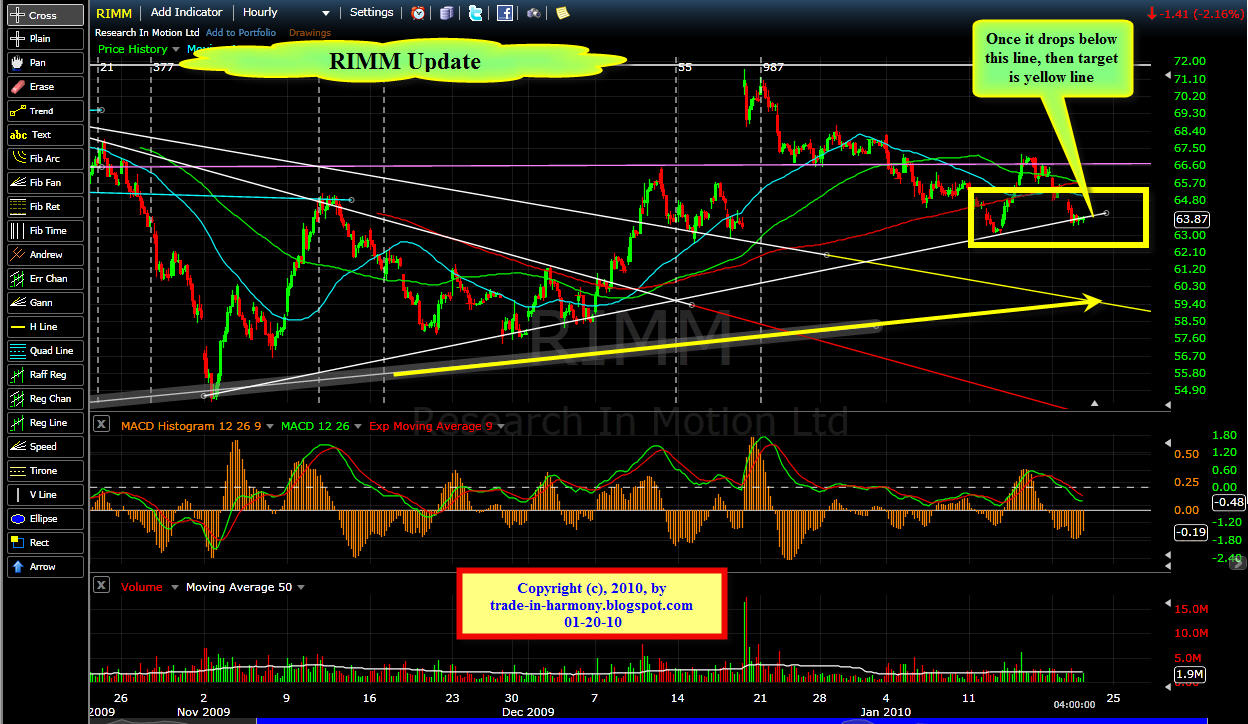Image resolution: width=1248 pixels, height=724 pixels.
Task: Expand the Exp Moving Average 9 dropdown
Action: 502,424
